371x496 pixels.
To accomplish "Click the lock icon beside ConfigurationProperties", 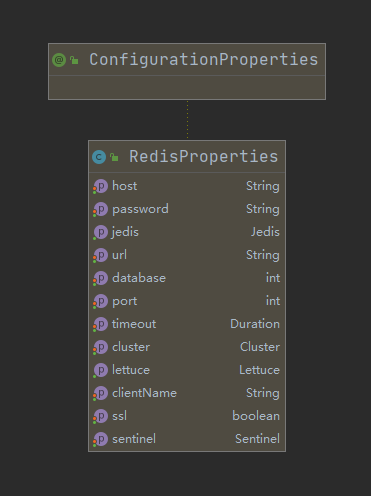I will pyautogui.click(x=74, y=60).
